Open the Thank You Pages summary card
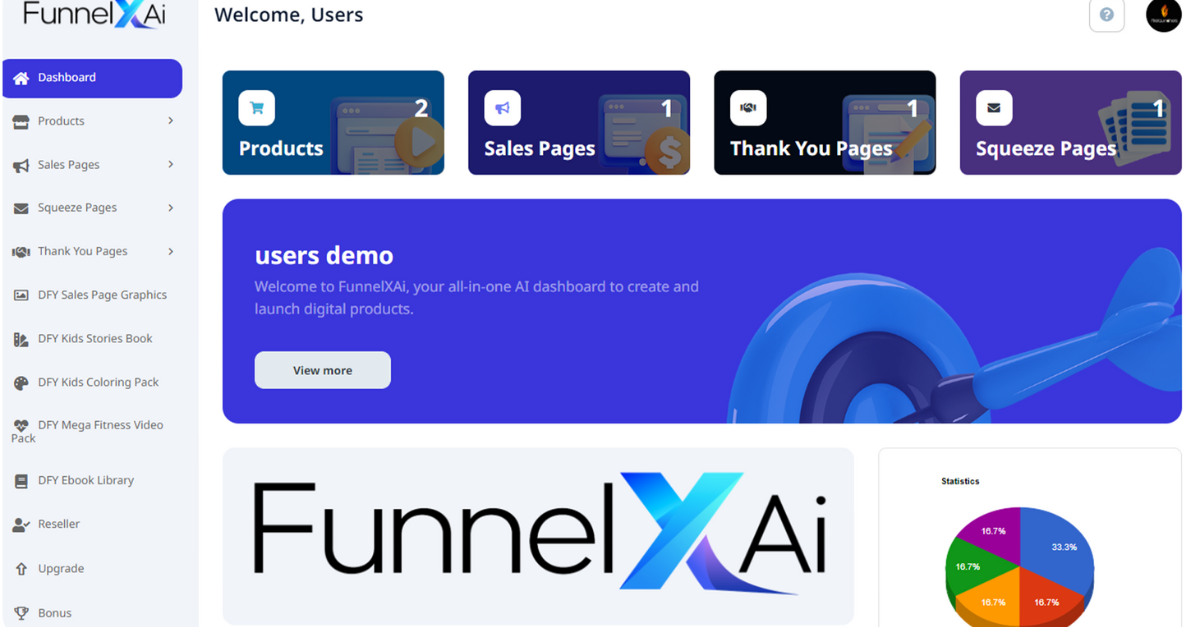 pyautogui.click(x=825, y=123)
